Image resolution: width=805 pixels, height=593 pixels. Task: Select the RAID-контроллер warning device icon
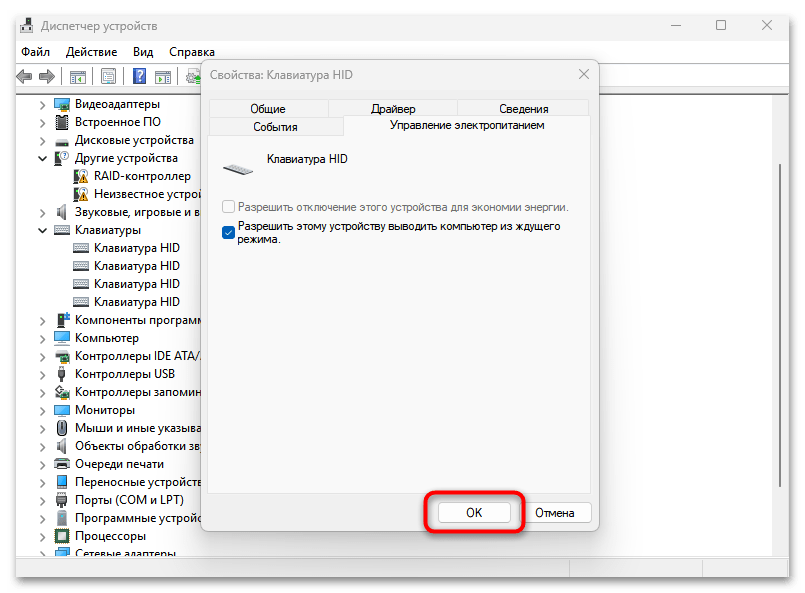click(x=82, y=176)
